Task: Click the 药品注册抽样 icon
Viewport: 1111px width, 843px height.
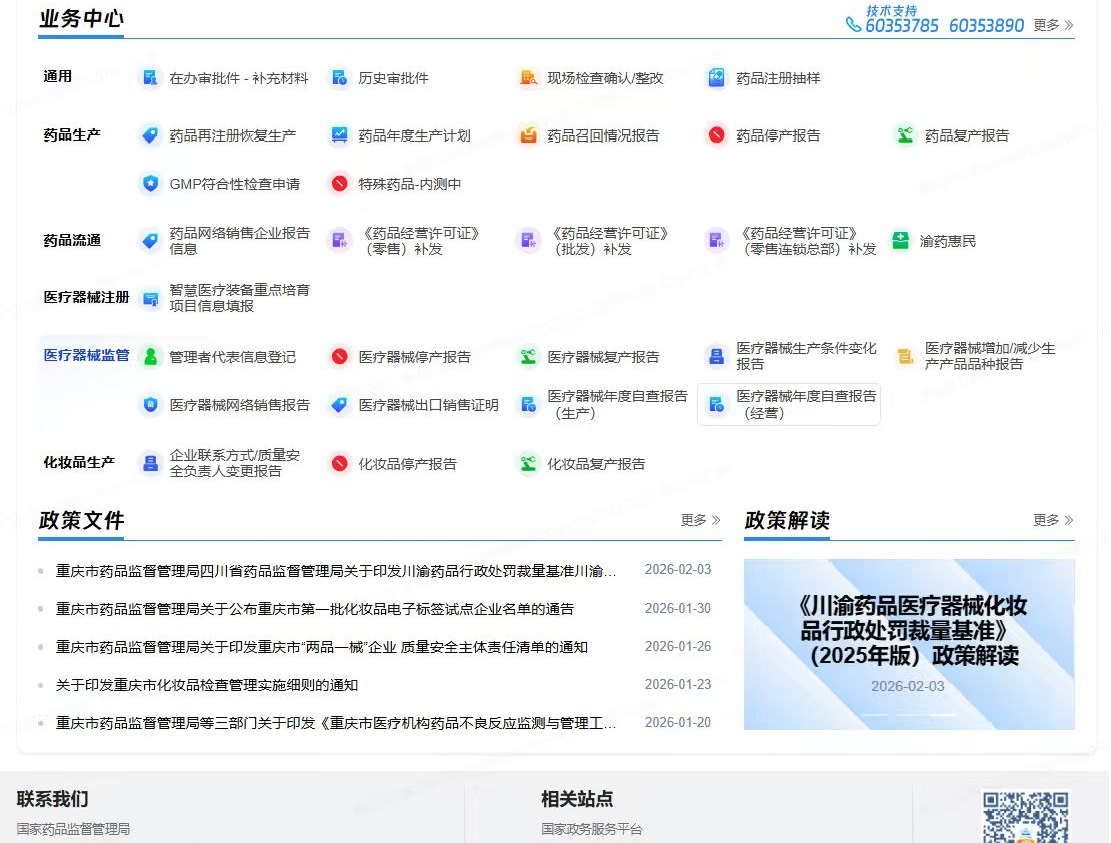Action: pyautogui.click(x=716, y=78)
